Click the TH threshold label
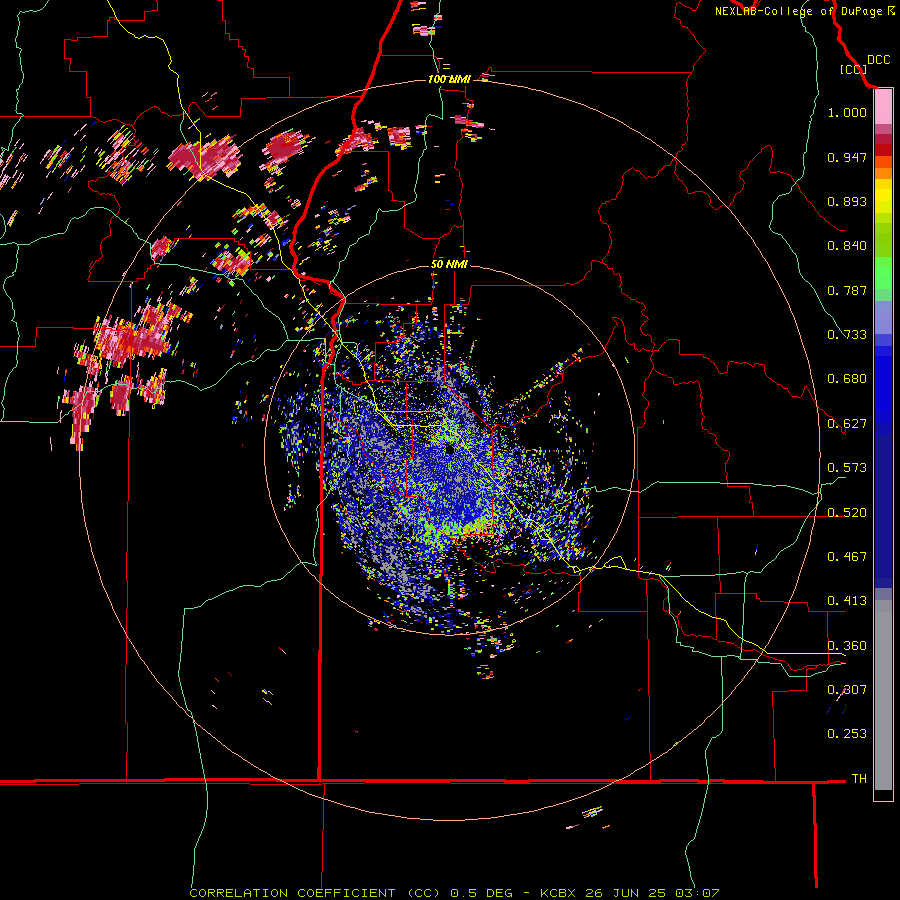The width and height of the screenshot is (900, 900). coord(859,779)
